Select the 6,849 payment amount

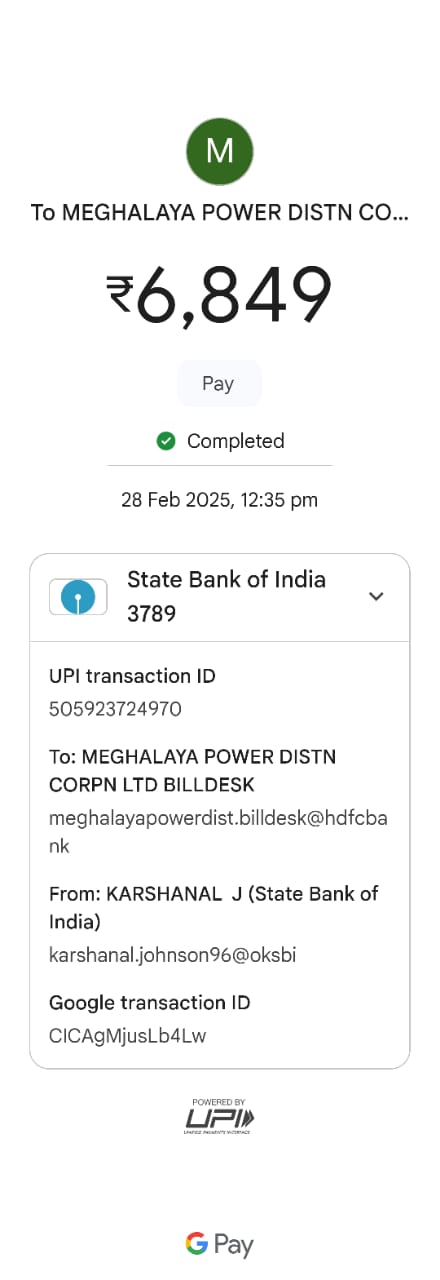(234, 295)
